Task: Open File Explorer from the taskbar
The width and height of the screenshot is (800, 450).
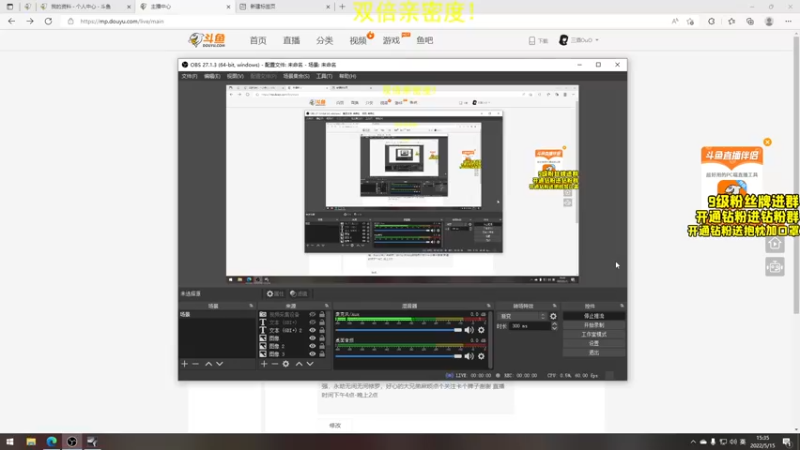Action: 31,441
